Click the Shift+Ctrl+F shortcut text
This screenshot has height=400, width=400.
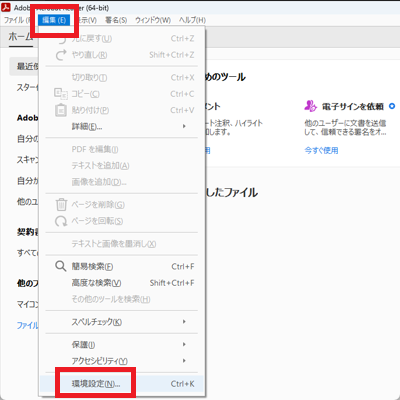point(172,283)
